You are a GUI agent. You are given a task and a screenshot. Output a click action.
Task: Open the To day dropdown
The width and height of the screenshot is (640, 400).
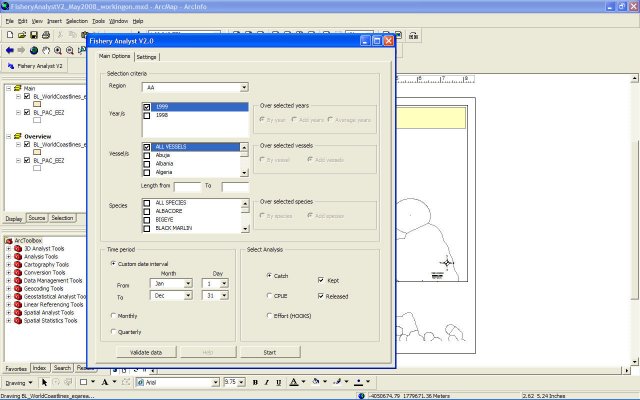[x=224, y=296]
